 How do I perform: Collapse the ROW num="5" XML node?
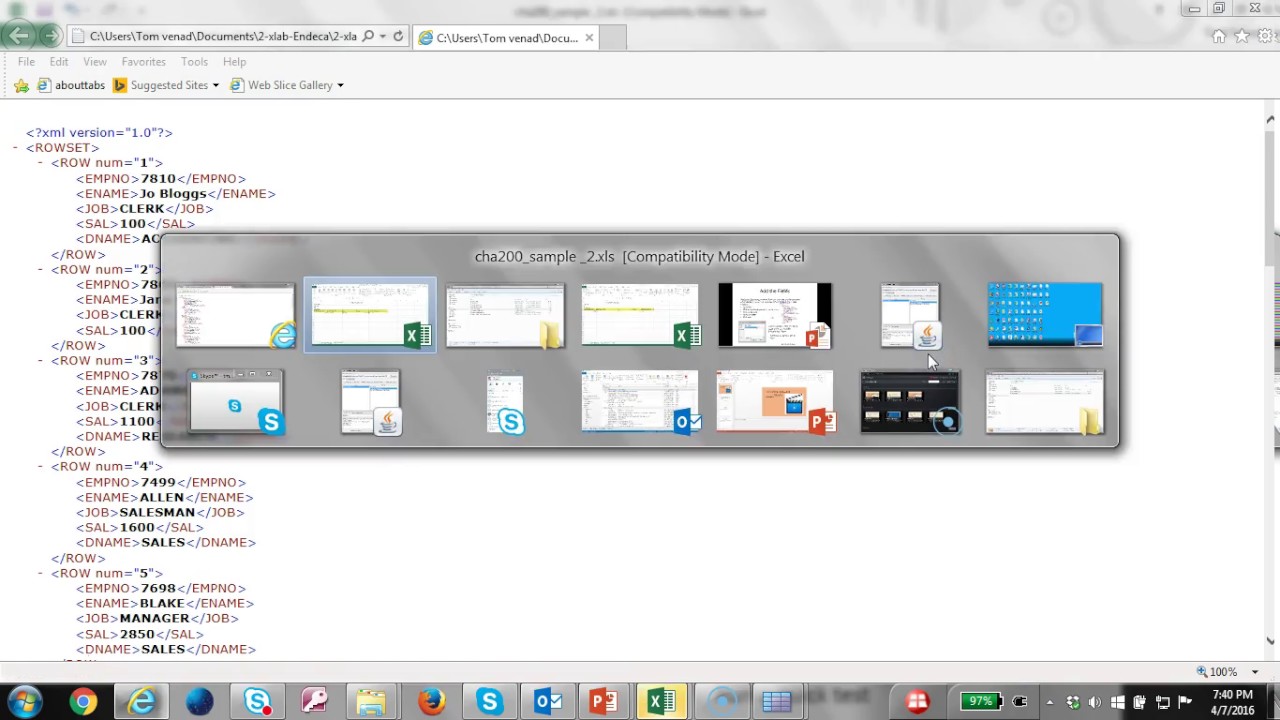[x=41, y=574]
